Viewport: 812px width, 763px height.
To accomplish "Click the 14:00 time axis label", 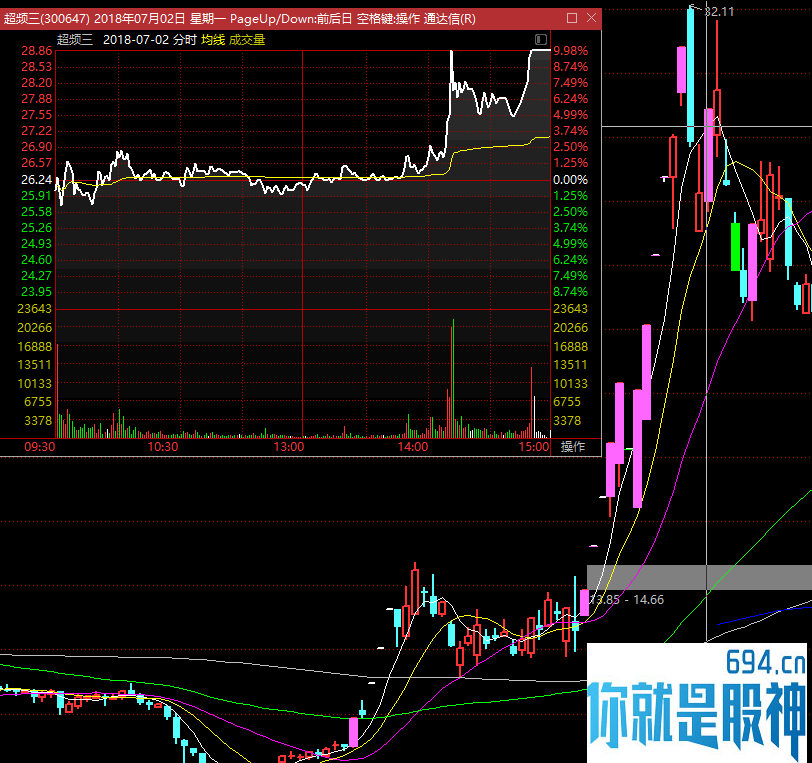I will tap(413, 447).
